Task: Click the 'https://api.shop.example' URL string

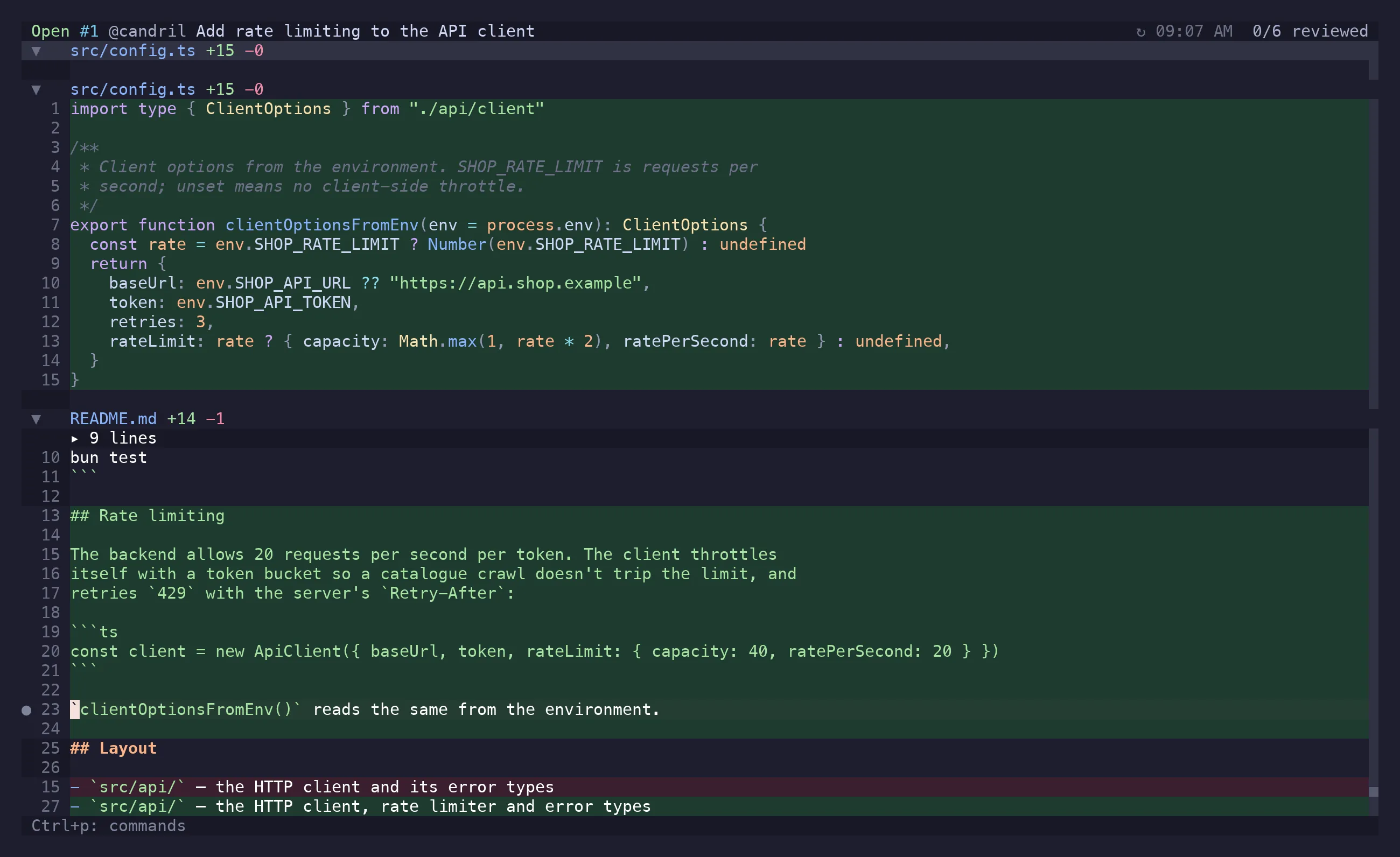Action: (x=515, y=283)
